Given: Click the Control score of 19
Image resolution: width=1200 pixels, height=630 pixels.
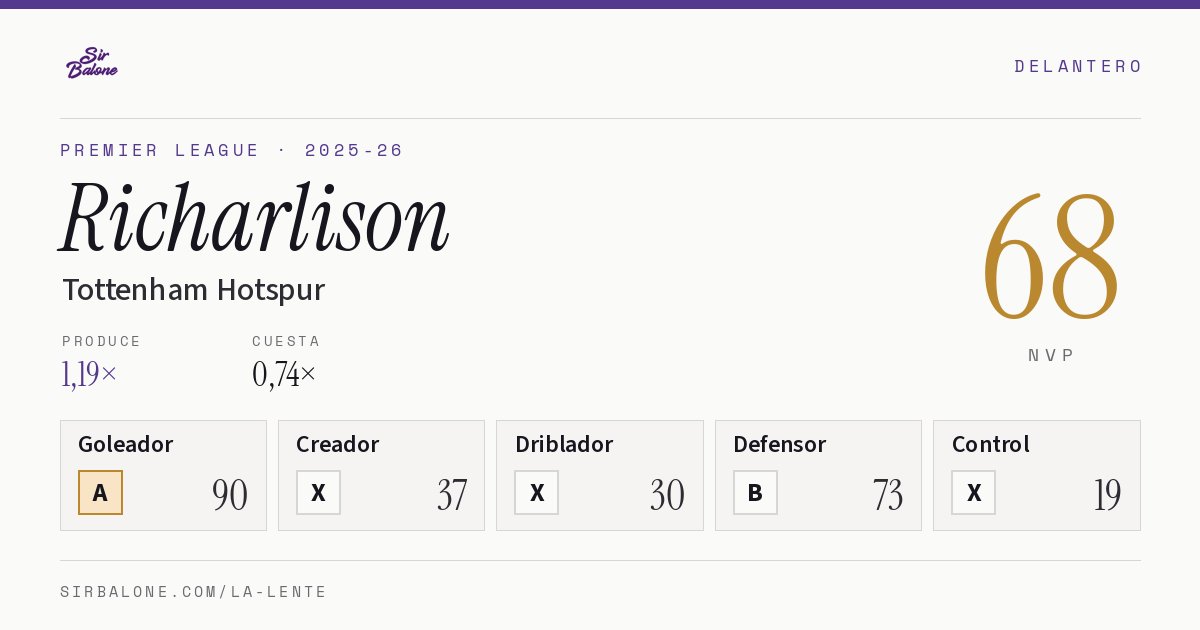Looking at the screenshot, I should coord(1107,495).
